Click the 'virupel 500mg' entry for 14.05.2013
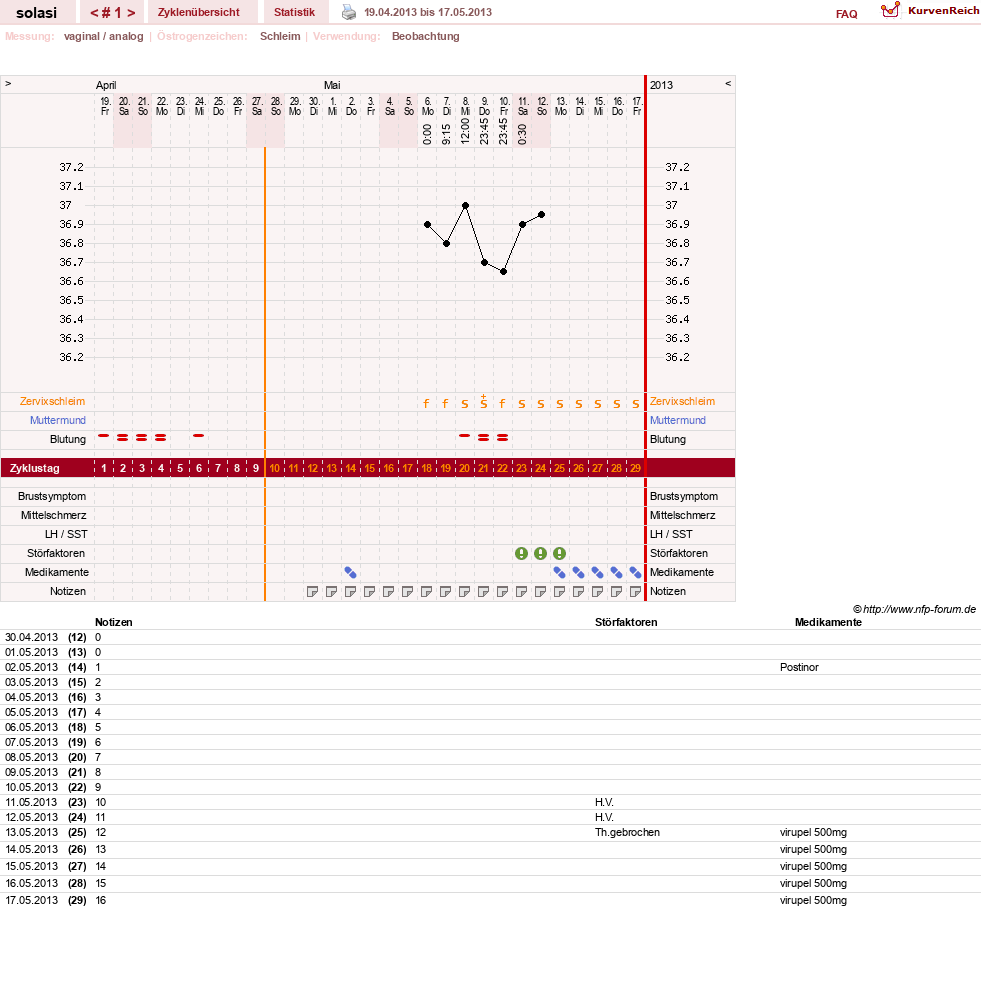This screenshot has width=981, height=1001. 813,850
